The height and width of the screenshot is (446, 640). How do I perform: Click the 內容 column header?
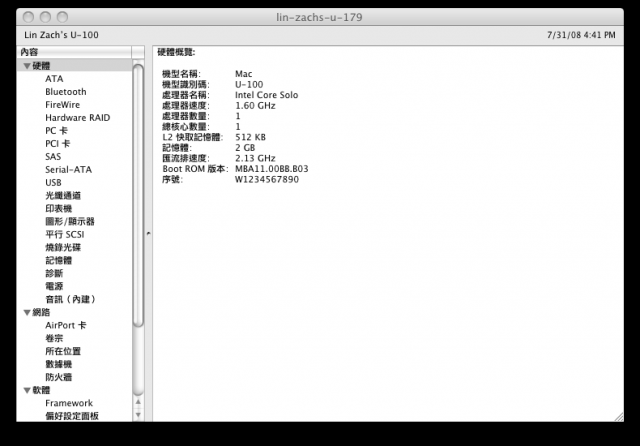coord(74,52)
